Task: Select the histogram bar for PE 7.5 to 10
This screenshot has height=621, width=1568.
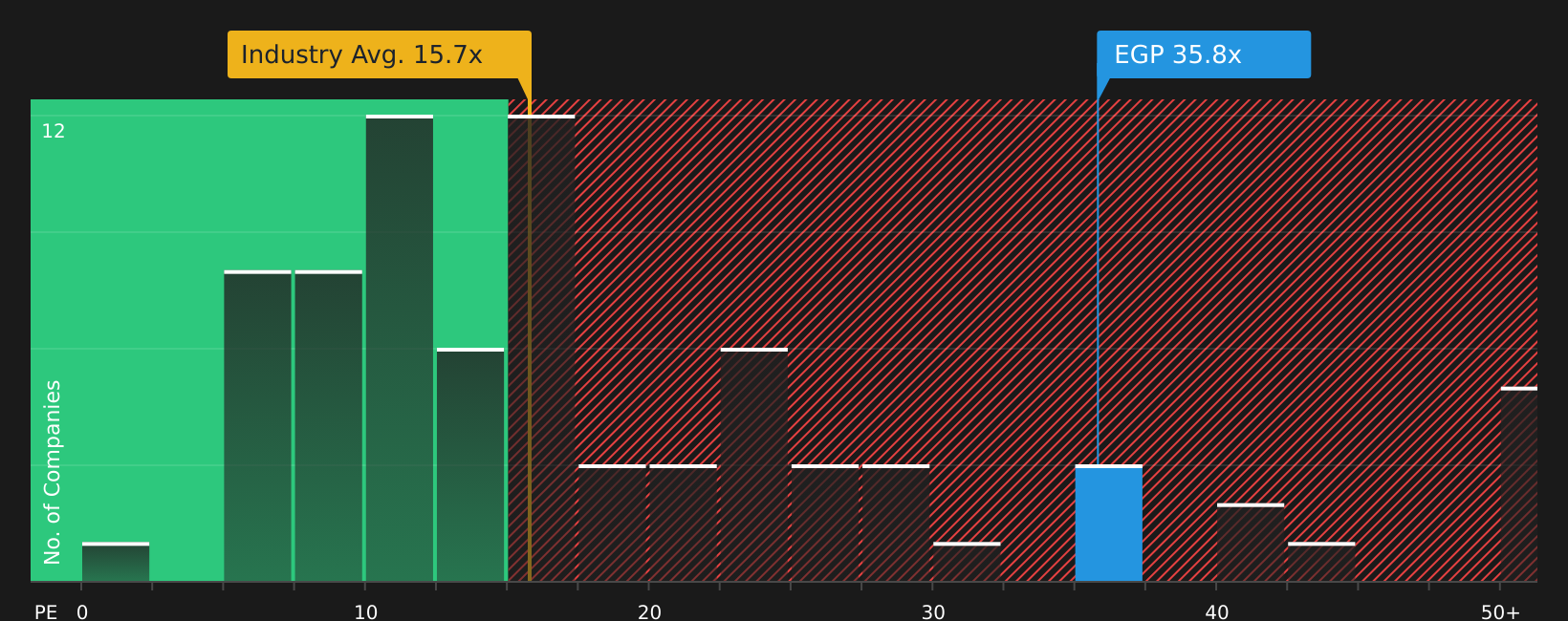Action: pos(329,426)
